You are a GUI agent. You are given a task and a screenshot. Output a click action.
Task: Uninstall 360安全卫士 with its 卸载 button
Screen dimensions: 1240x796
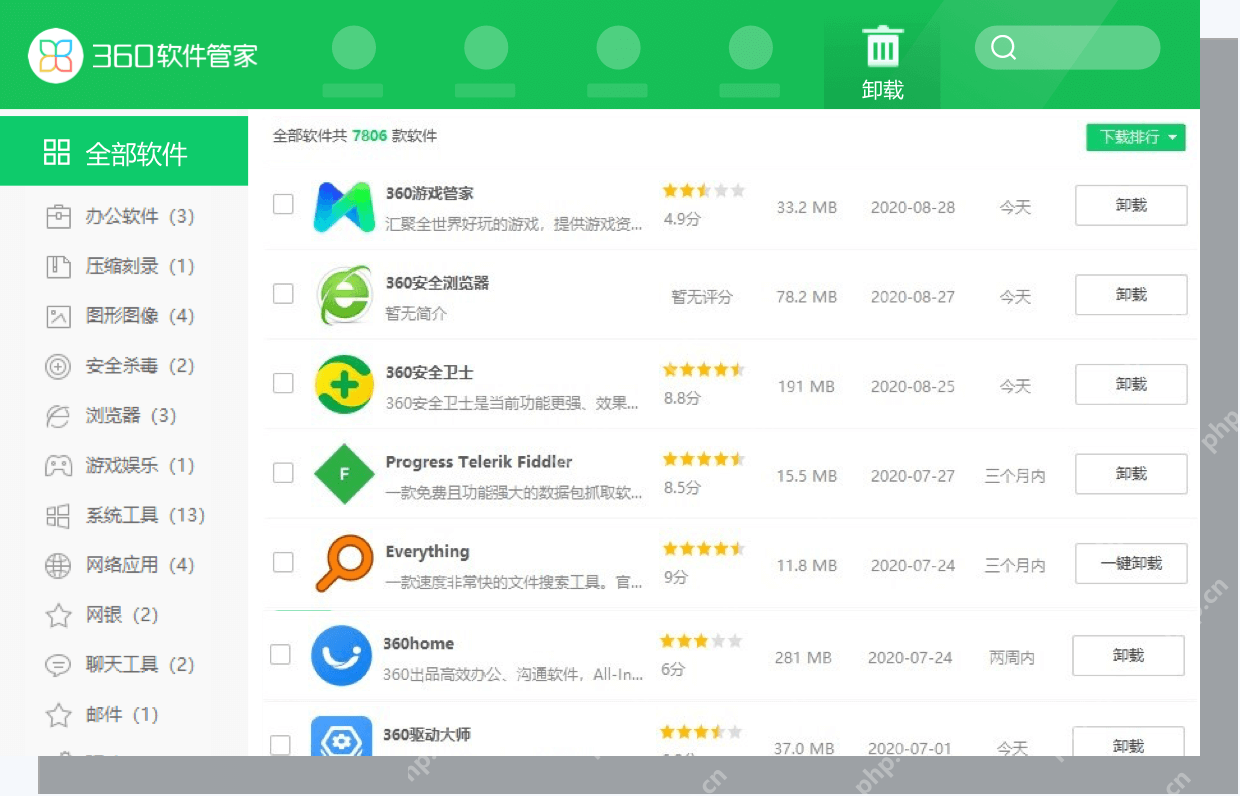[1131, 384]
